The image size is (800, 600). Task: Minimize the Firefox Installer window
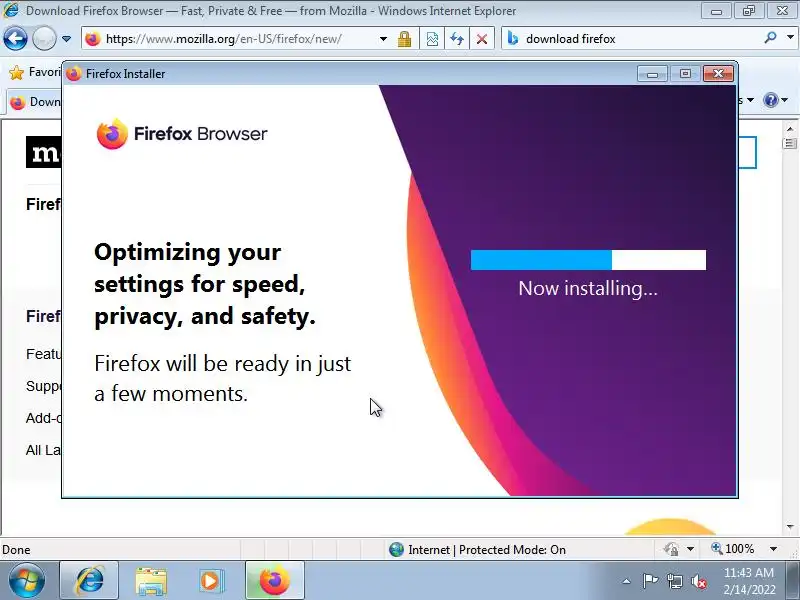[652, 73]
